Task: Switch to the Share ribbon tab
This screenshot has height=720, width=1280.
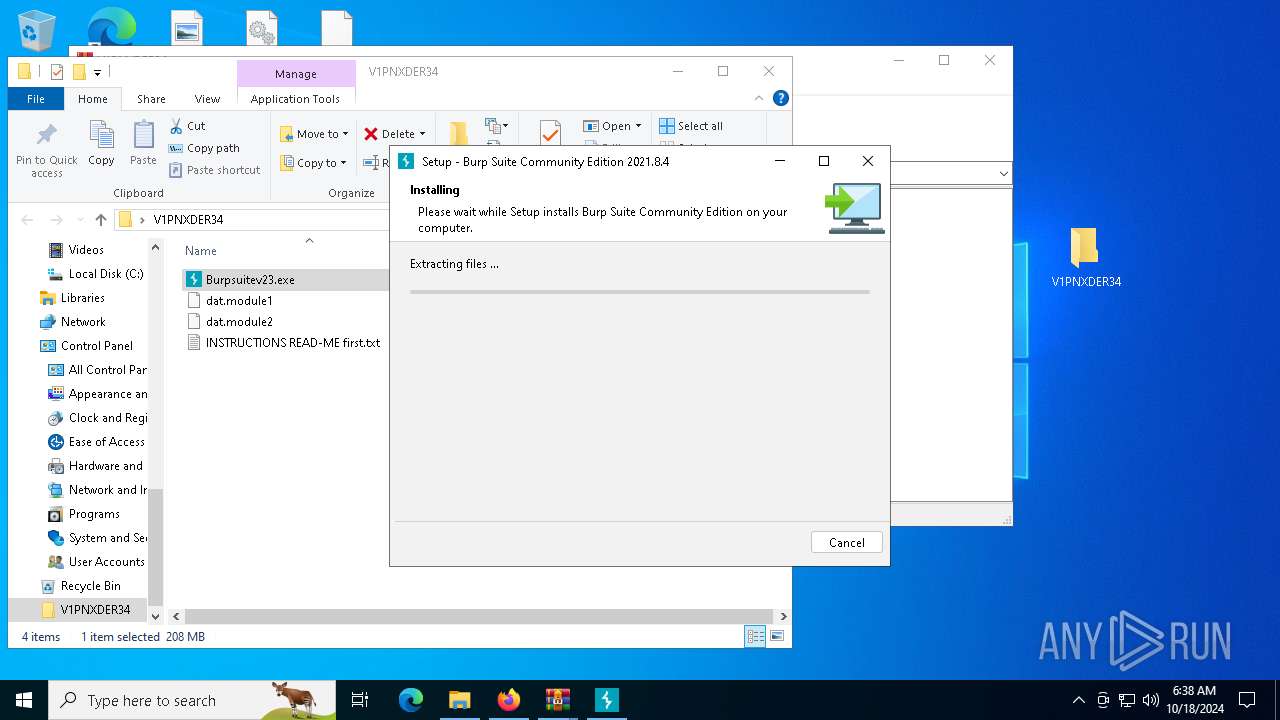Action: (x=151, y=99)
